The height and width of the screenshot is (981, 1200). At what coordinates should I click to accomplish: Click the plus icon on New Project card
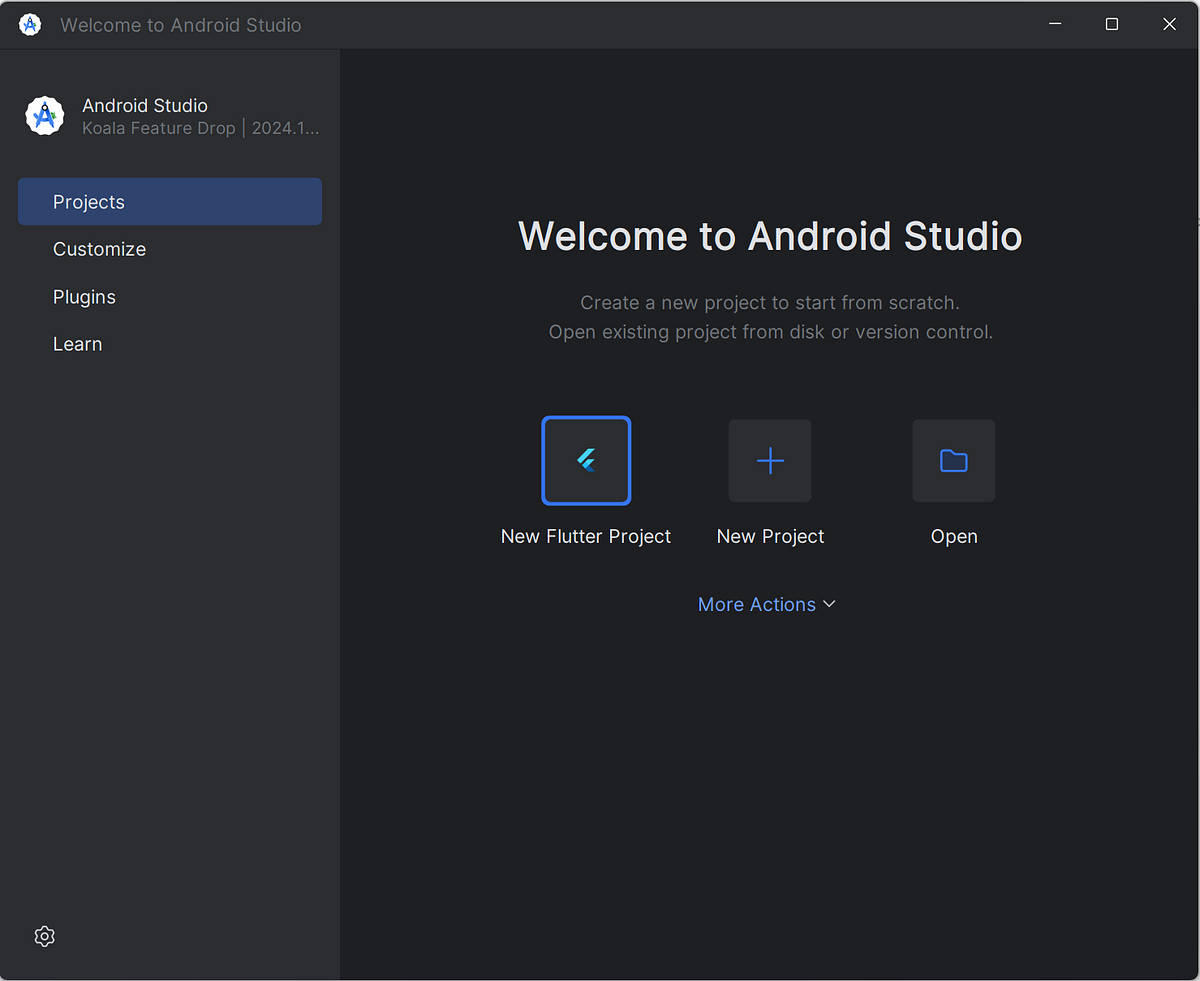770,461
